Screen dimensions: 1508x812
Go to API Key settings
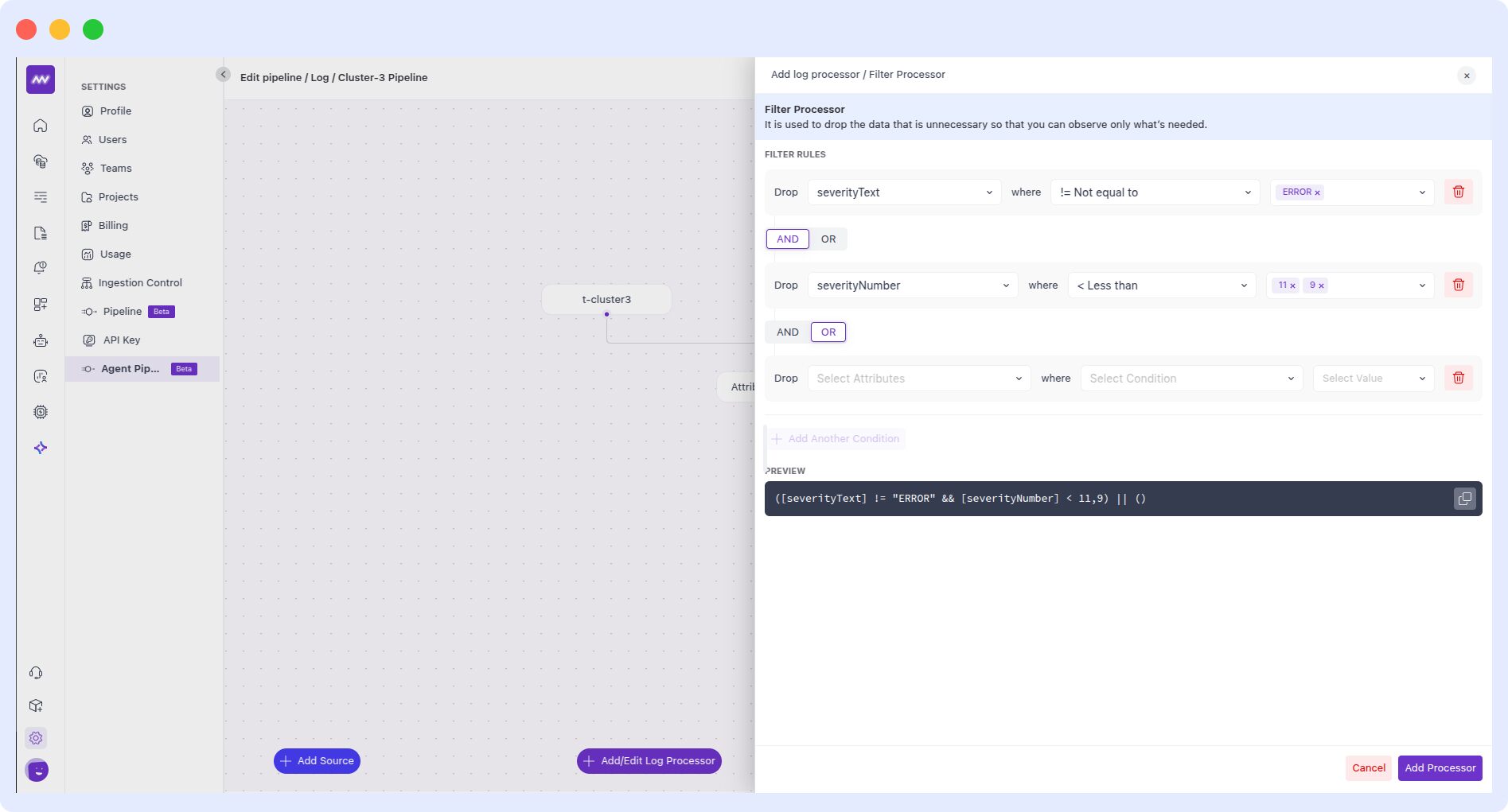pos(121,340)
